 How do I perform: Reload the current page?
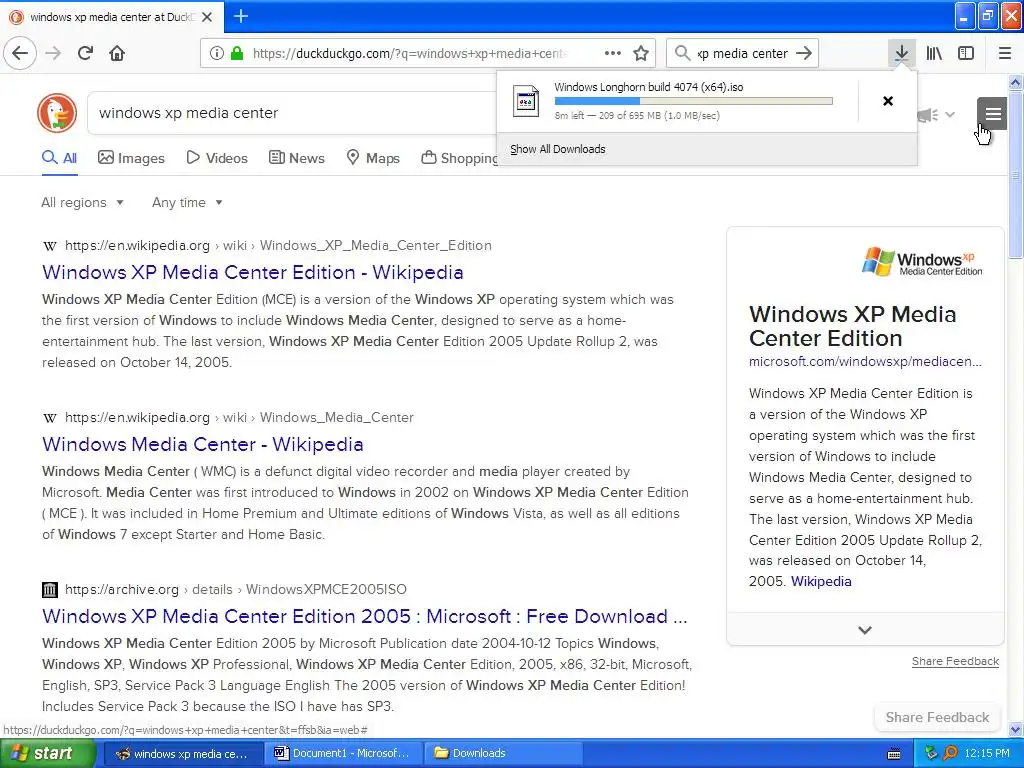tap(85, 53)
